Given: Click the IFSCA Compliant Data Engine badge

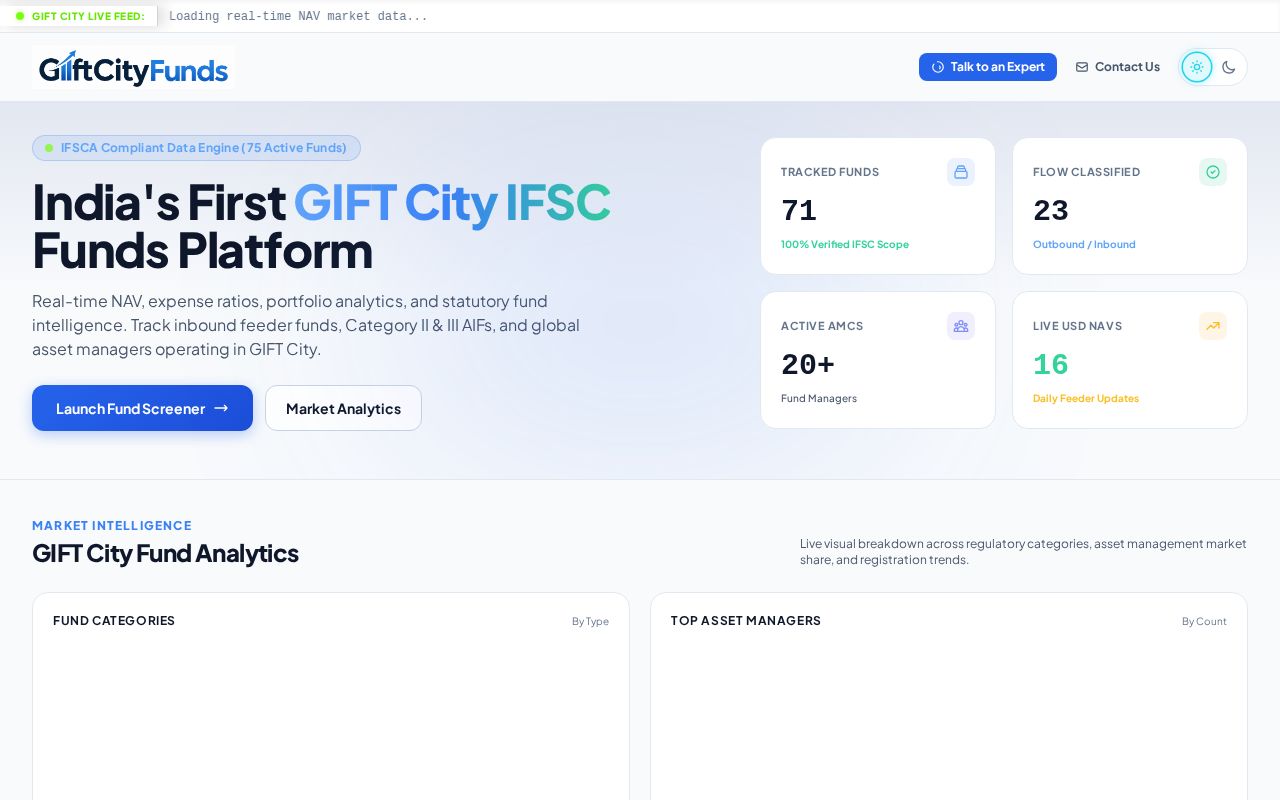Looking at the screenshot, I should pos(196,148).
